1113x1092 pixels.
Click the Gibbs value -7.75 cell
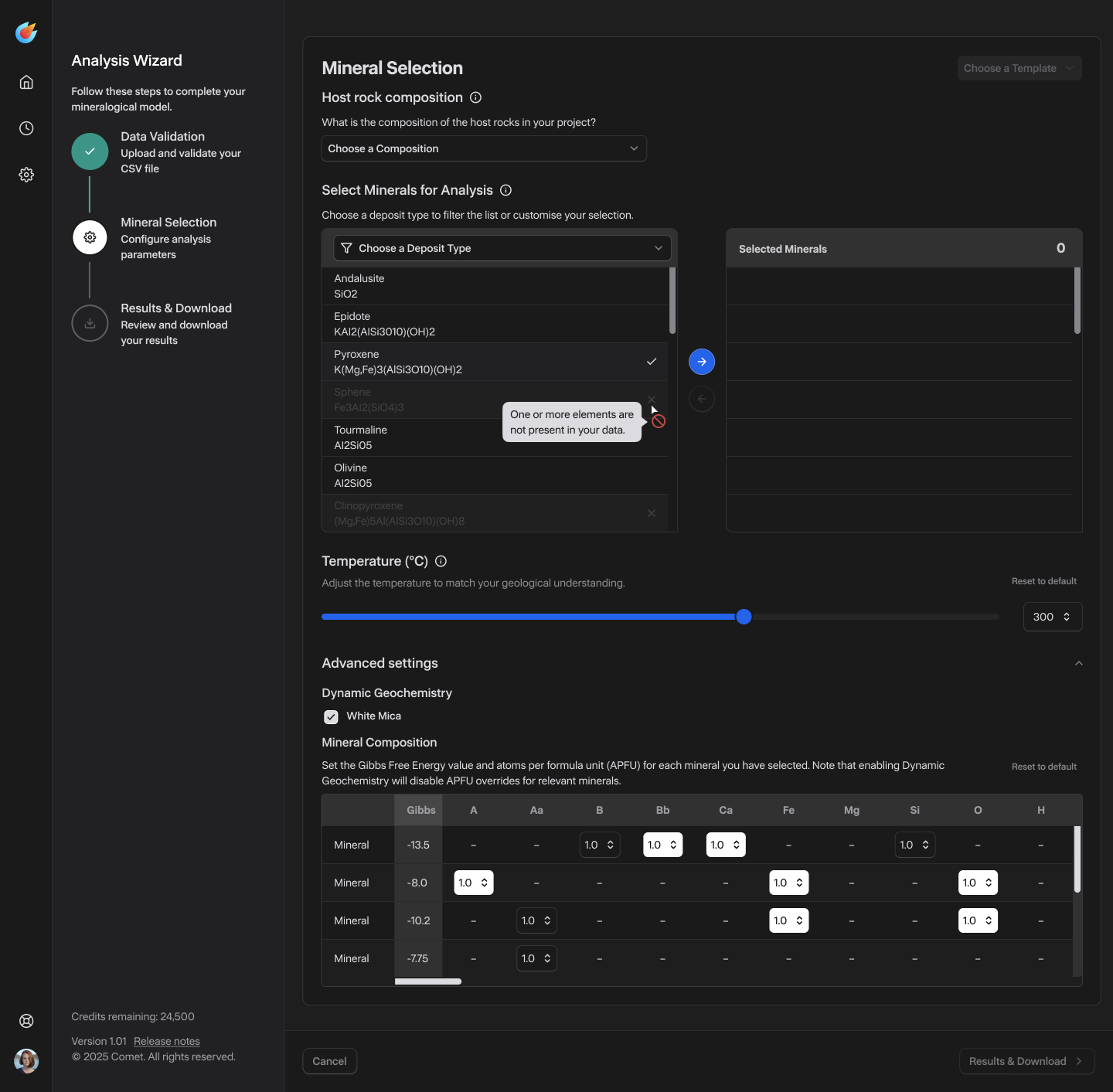point(418,958)
